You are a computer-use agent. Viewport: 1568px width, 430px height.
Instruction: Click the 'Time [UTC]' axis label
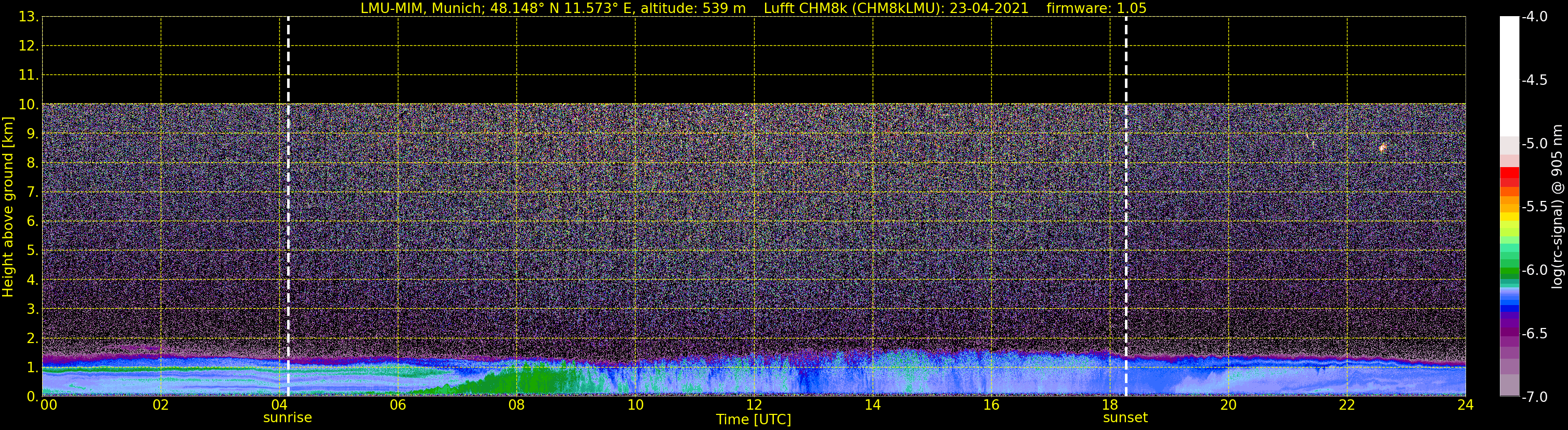pyautogui.click(x=754, y=420)
